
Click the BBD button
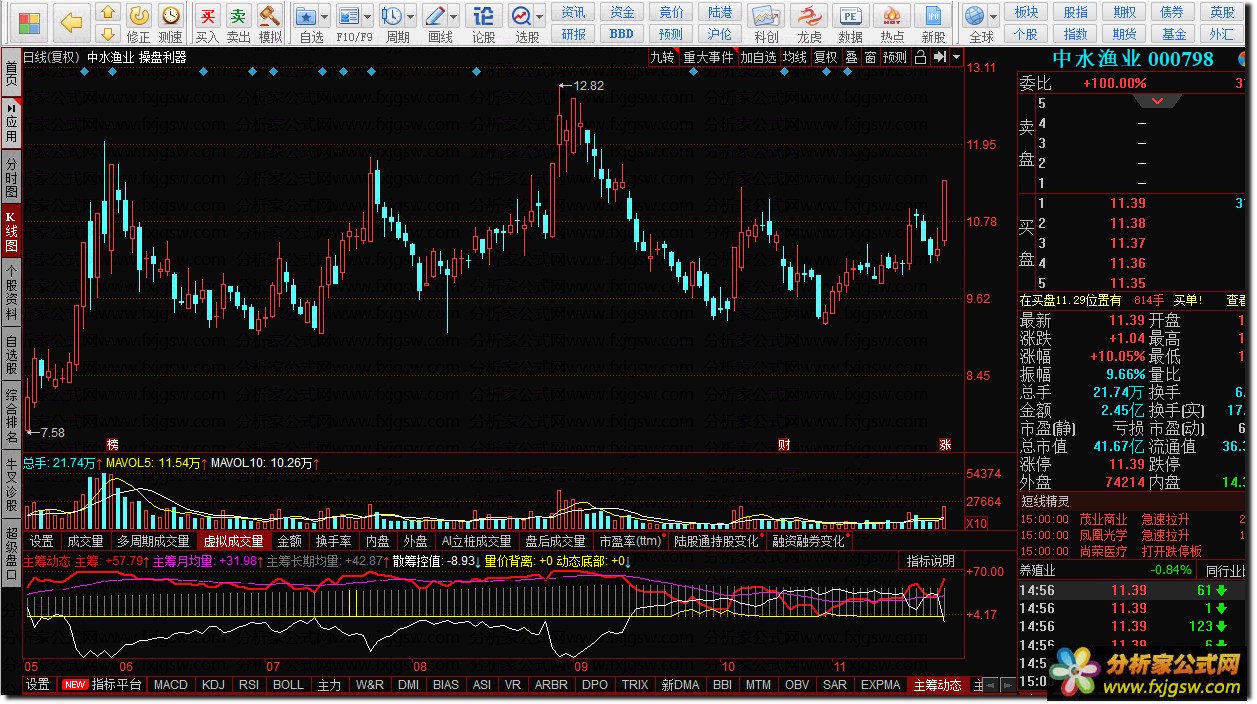click(622, 34)
